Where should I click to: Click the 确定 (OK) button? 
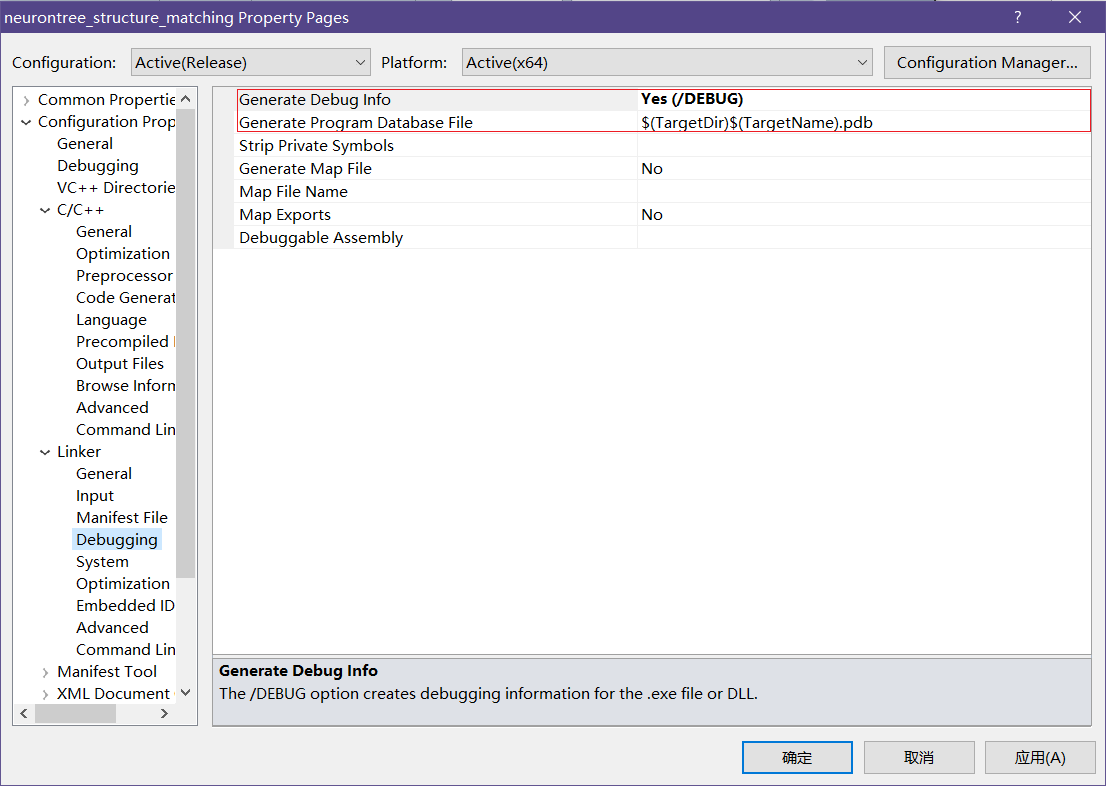point(797,757)
